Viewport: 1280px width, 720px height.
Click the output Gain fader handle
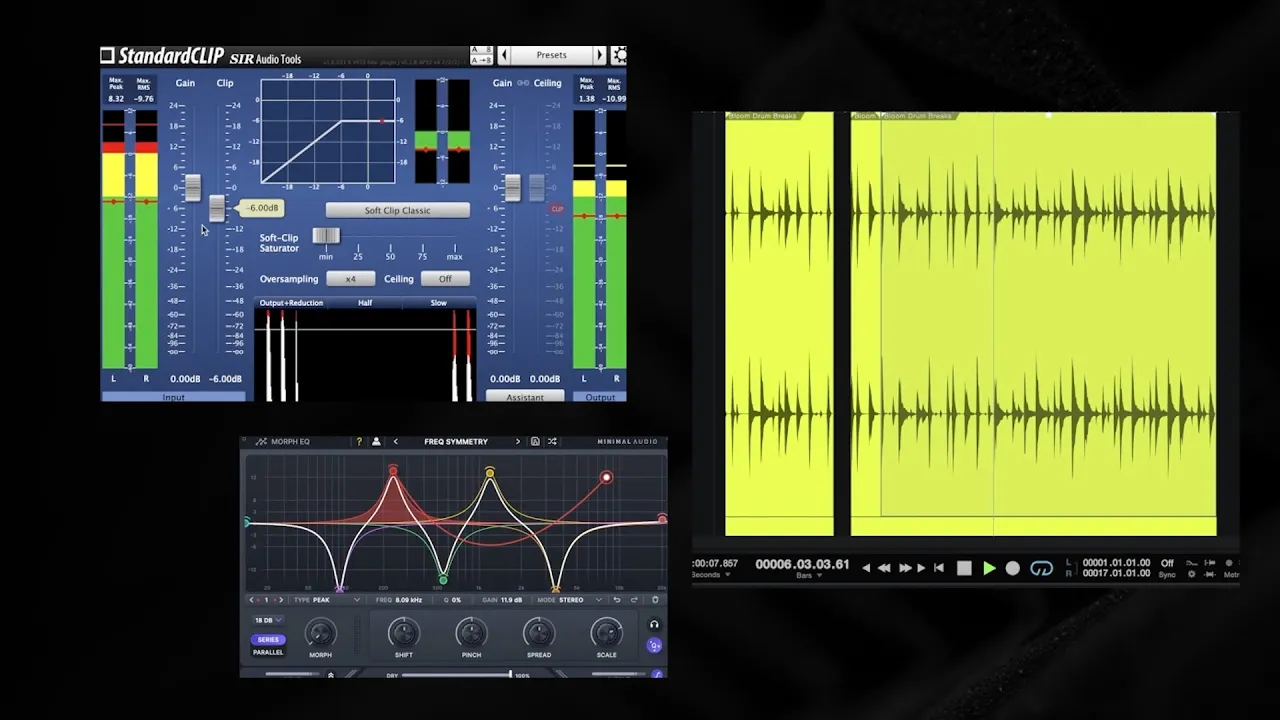point(512,187)
